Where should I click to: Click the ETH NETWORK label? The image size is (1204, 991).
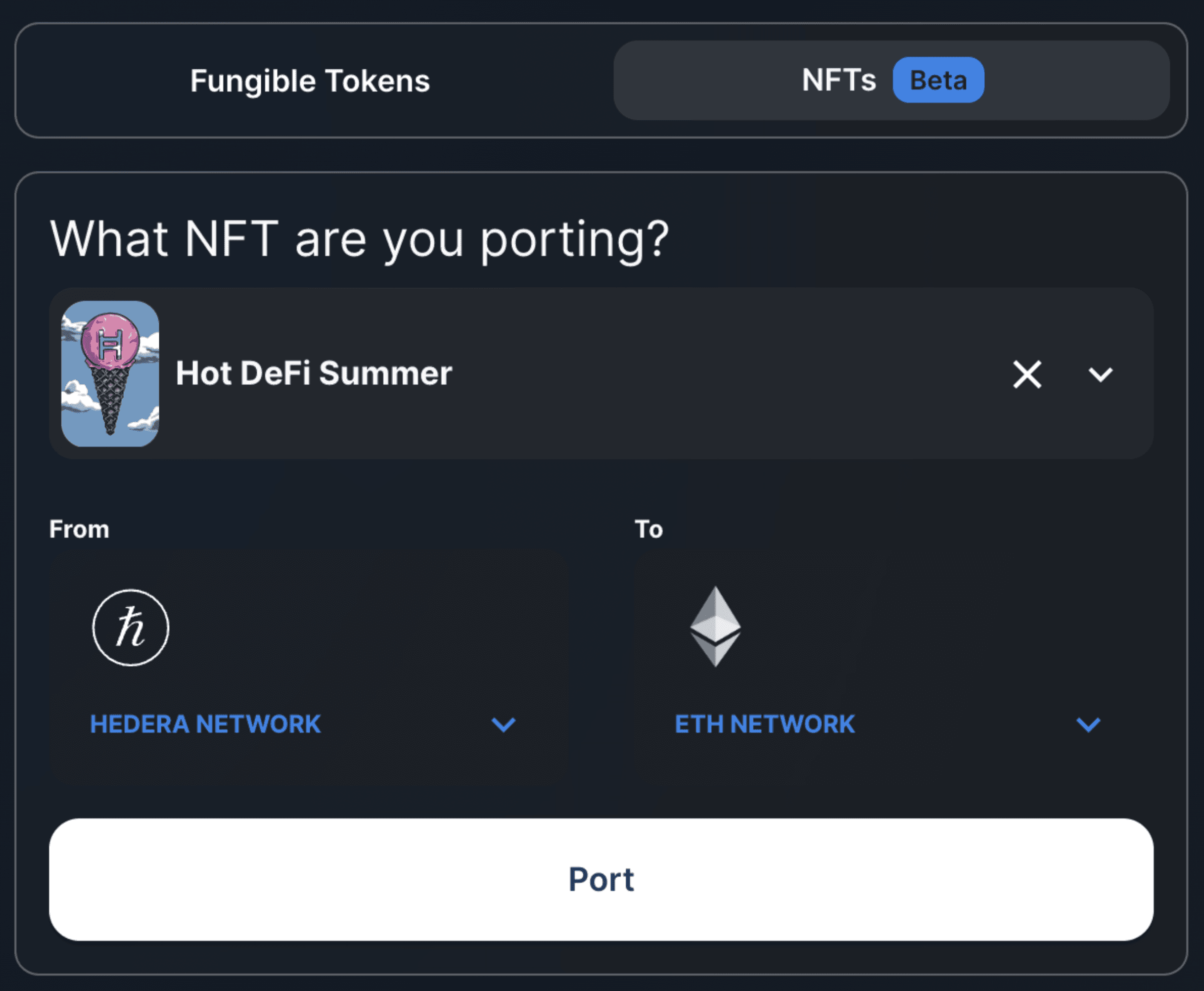(x=765, y=724)
